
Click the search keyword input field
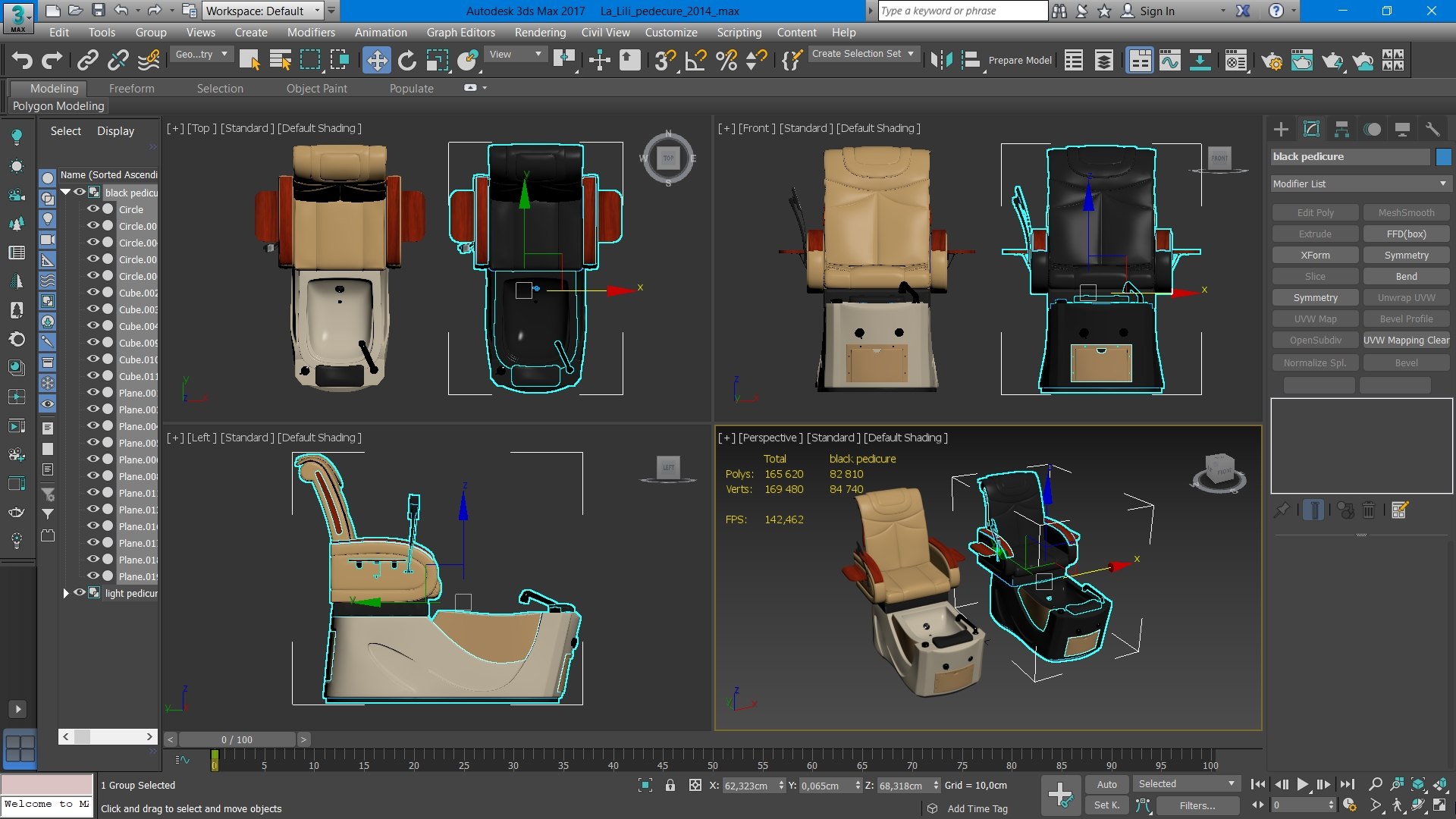coord(963,11)
